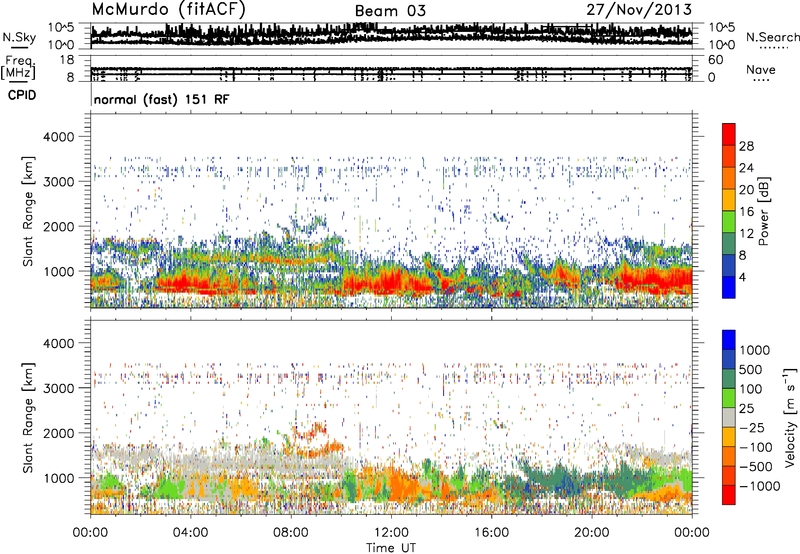
Task: Click the "Beam 03" header label
Action: click(x=390, y=11)
